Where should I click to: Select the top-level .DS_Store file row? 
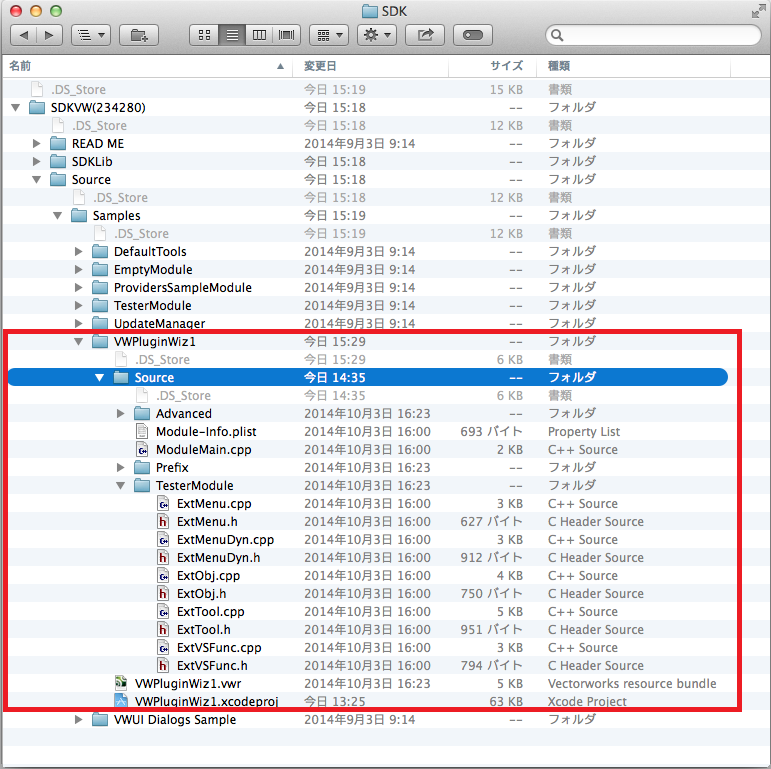[386, 89]
